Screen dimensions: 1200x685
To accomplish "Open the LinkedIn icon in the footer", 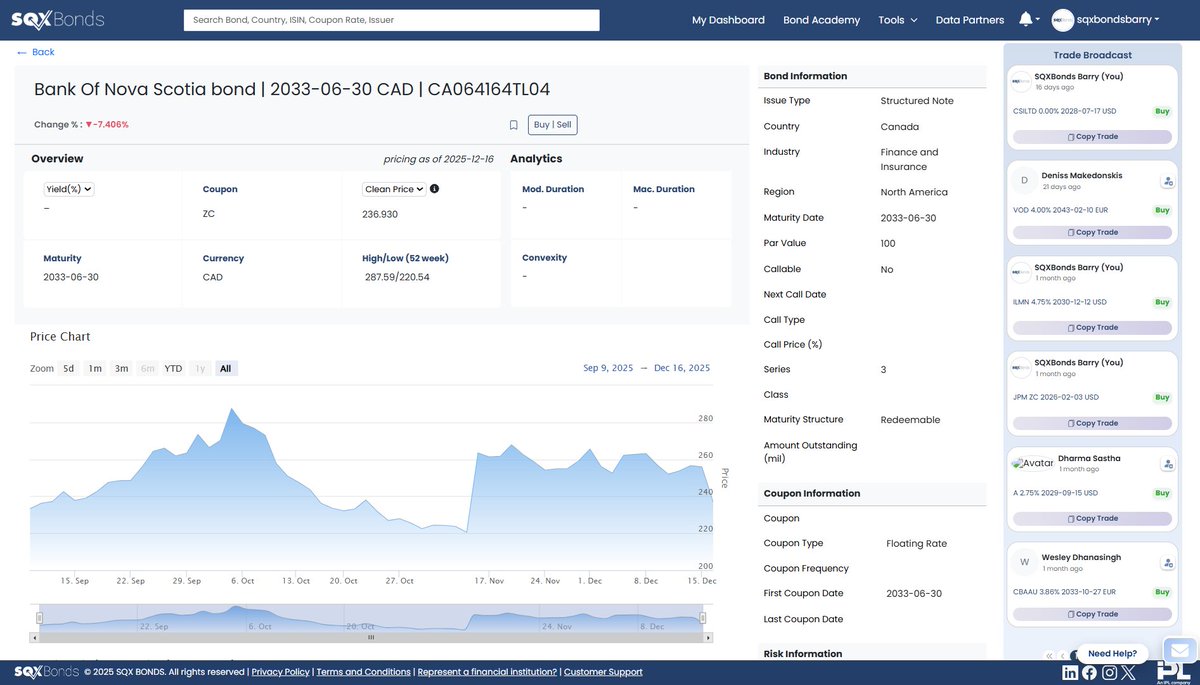I will pos(1070,672).
